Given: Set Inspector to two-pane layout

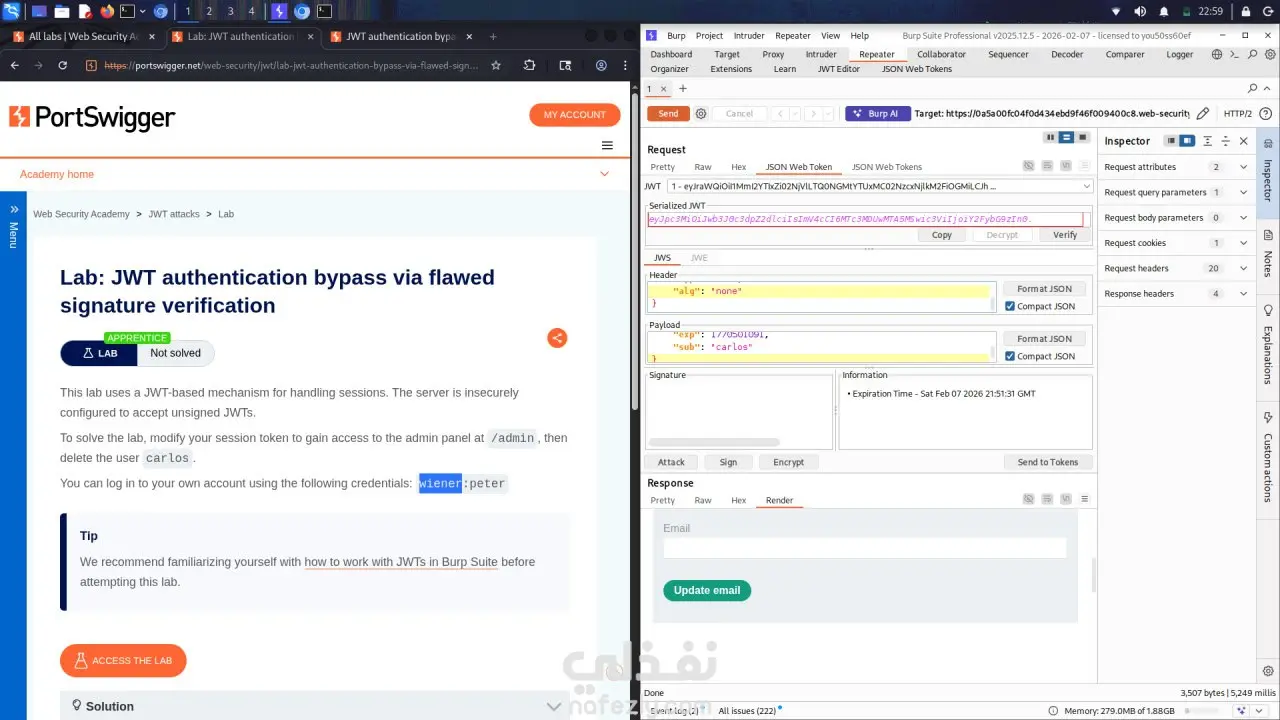Looking at the screenshot, I should pyautogui.click(x=1187, y=141).
